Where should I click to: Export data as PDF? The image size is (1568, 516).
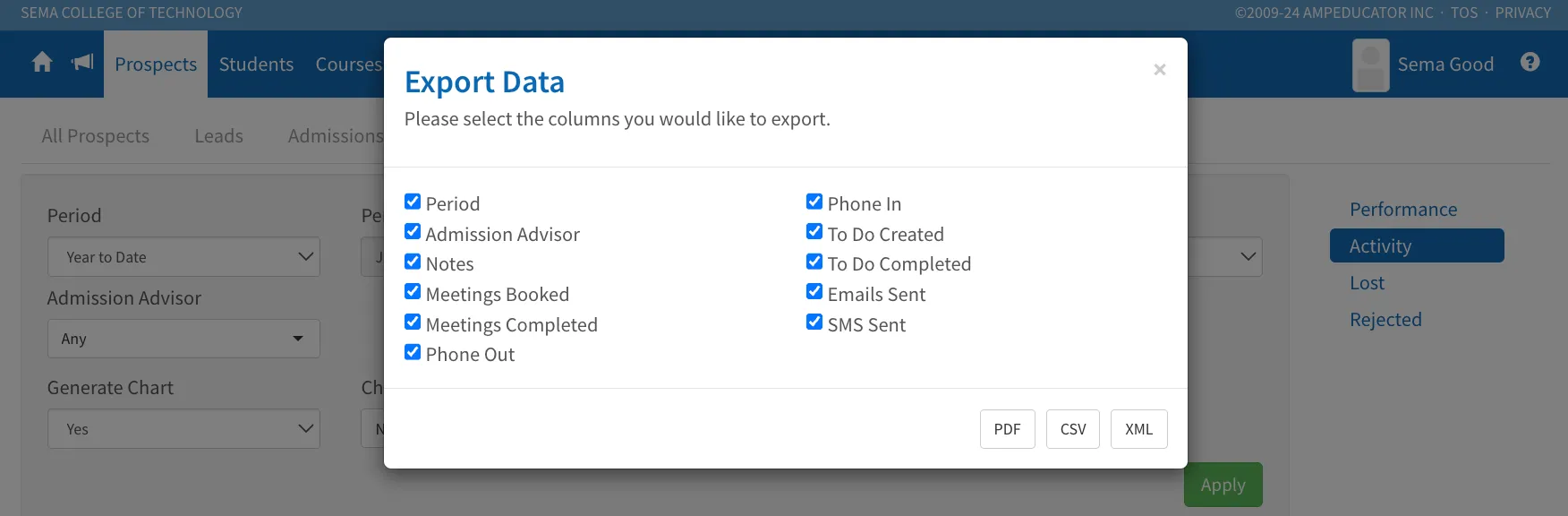pyautogui.click(x=1008, y=429)
